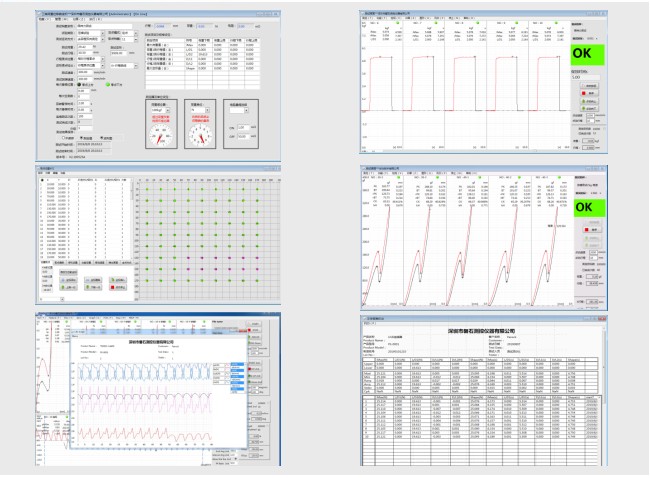Open the first menu in the settings window menu bar
Image resolution: width=650 pixels, height=478 pixels.
click(42, 17)
